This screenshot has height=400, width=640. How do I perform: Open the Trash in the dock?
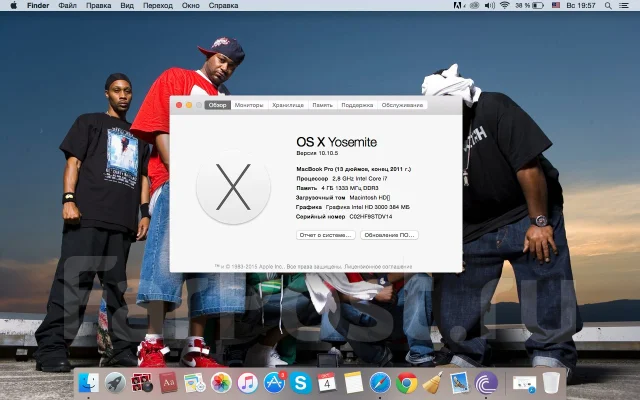(551, 383)
